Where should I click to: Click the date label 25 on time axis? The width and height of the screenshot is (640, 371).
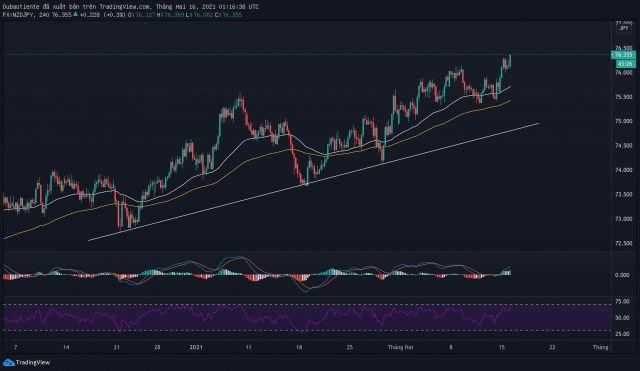(x=350, y=347)
